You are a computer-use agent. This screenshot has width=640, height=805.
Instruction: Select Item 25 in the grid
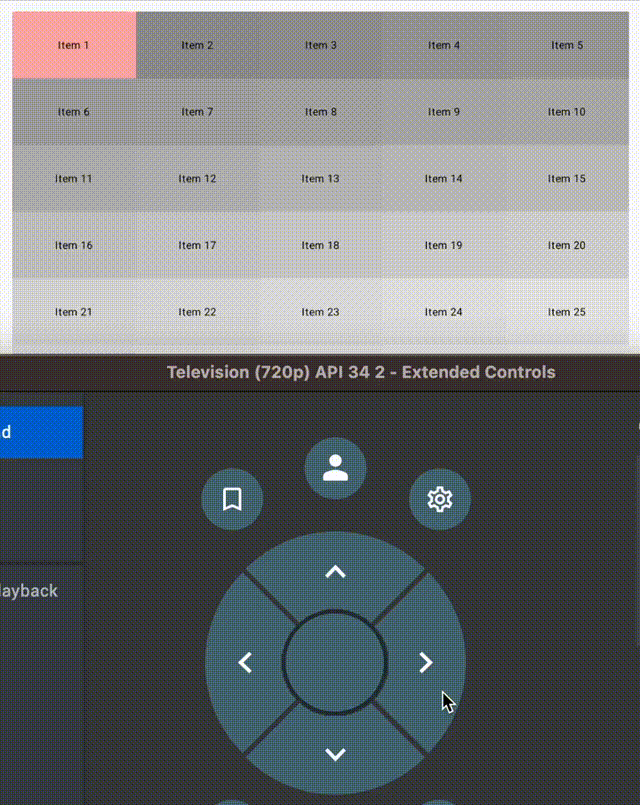(567, 312)
